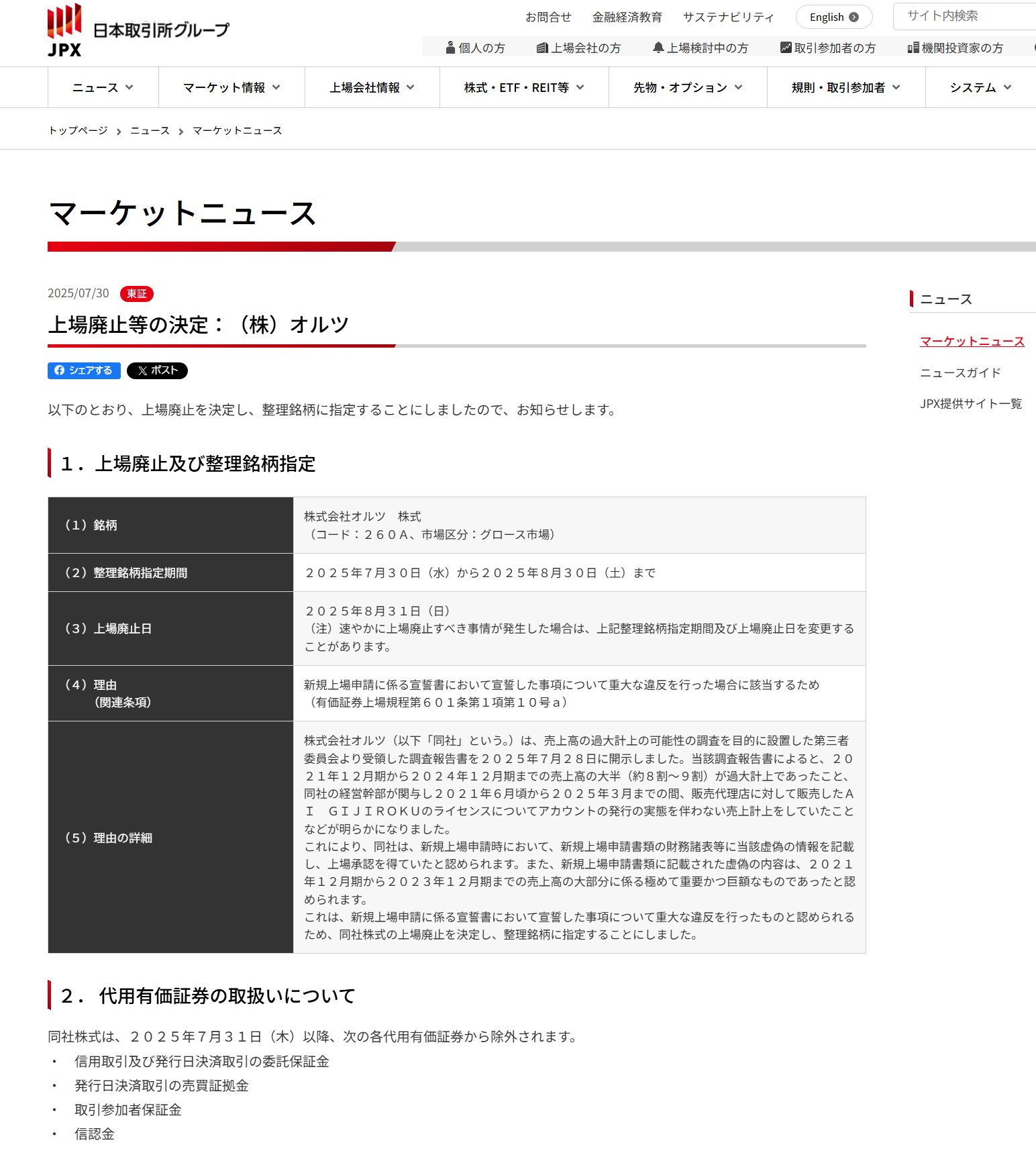Go to ニュース in breadcrumb
Screen dimensions: 1036x1157
[150, 130]
